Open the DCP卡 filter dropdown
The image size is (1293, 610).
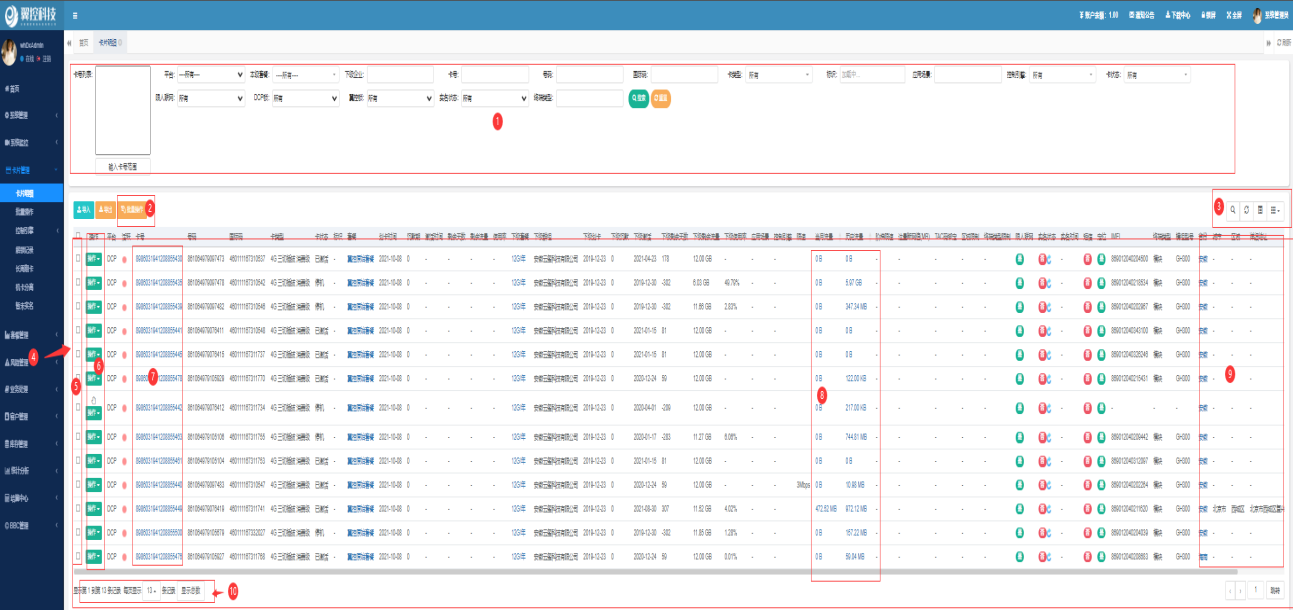coord(305,99)
